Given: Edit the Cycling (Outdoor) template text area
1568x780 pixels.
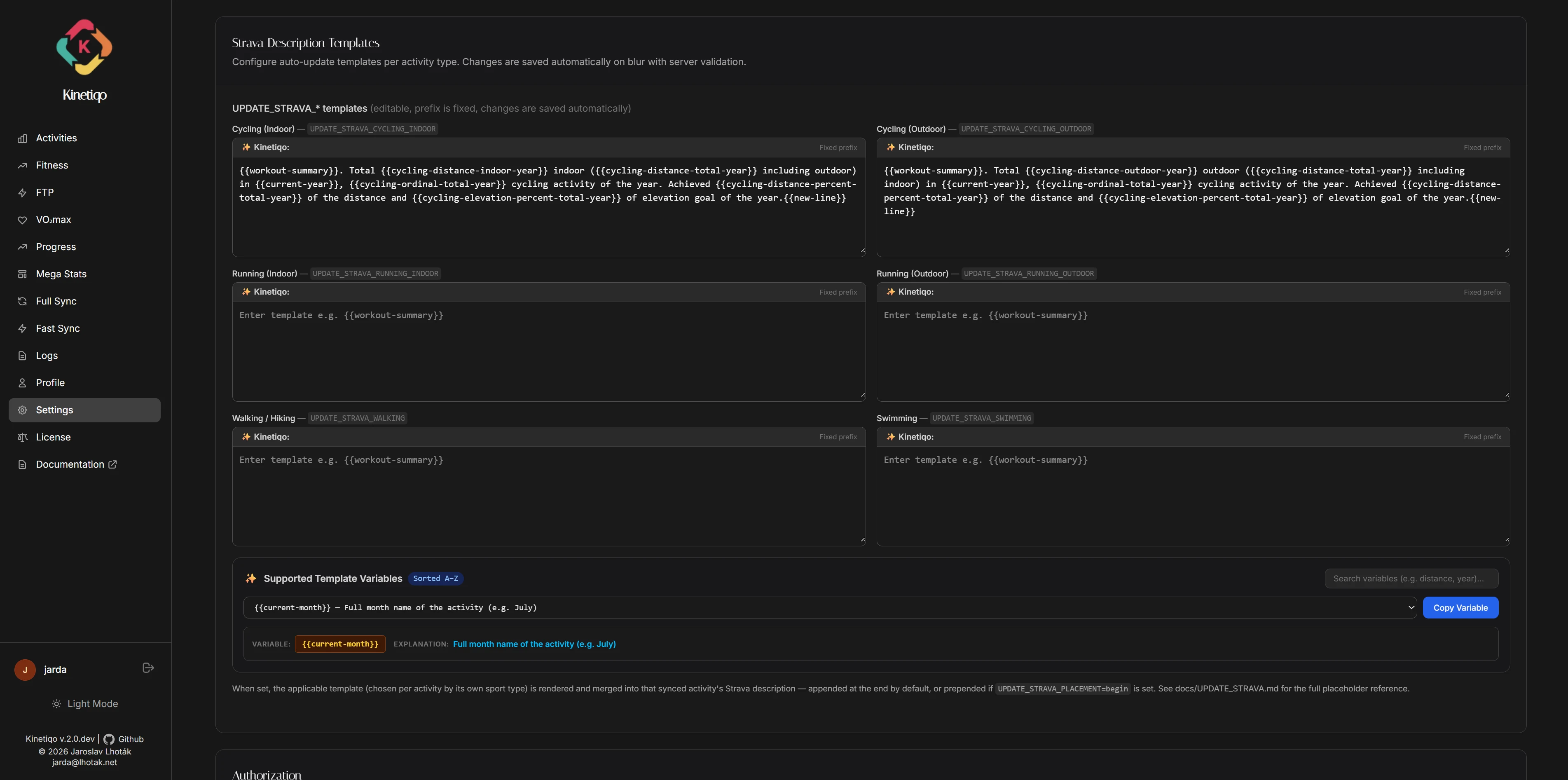Looking at the screenshot, I should pyautogui.click(x=1193, y=207).
